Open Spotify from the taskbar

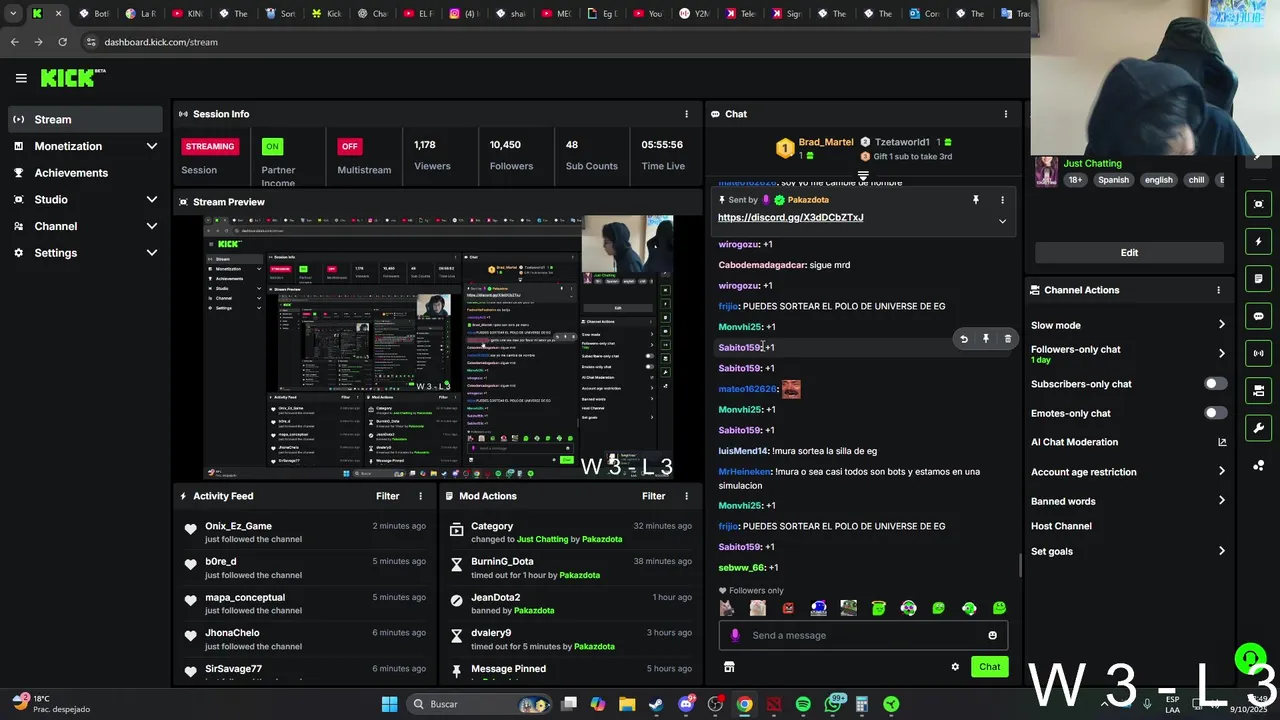coord(803,704)
